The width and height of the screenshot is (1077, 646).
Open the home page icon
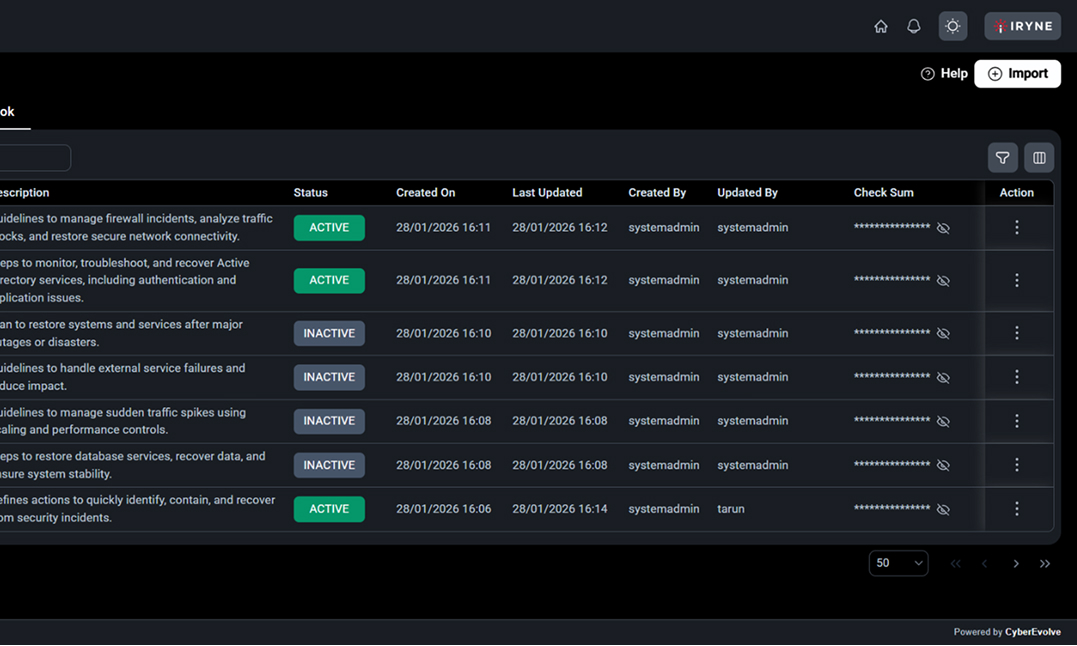point(880,27)
